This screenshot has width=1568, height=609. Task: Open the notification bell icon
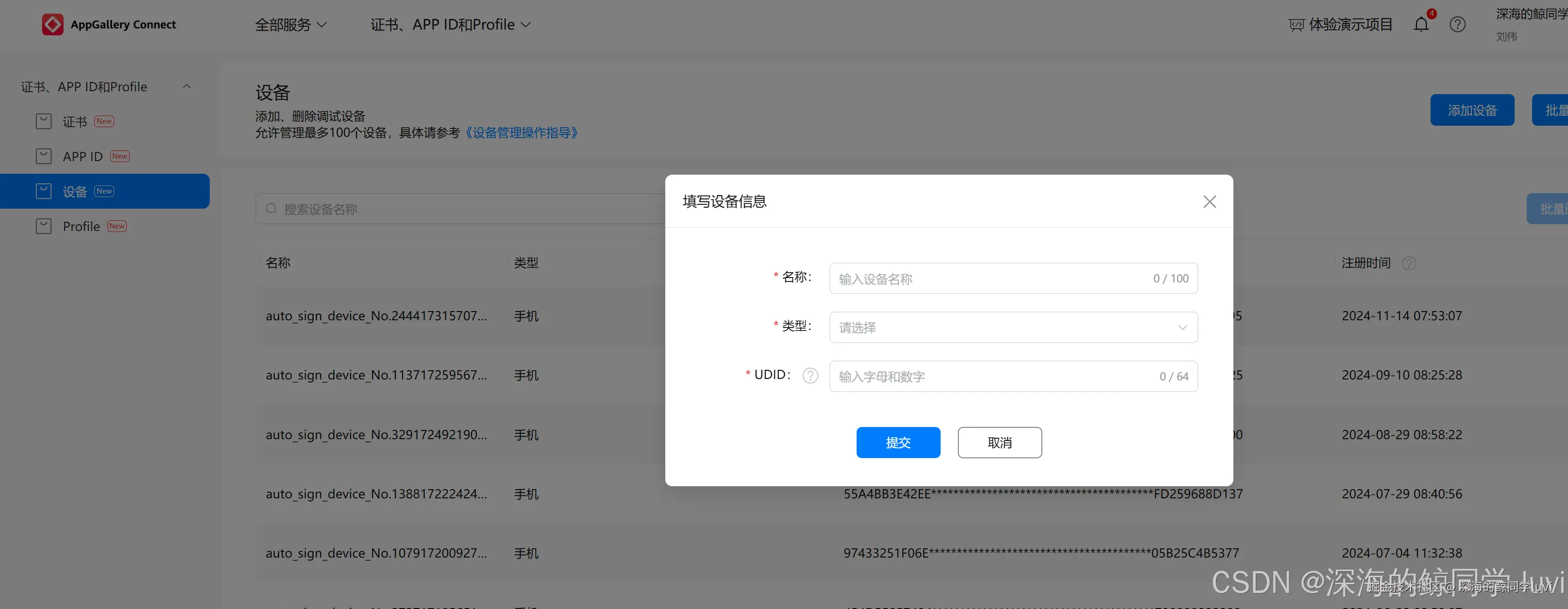point(1421,24)
